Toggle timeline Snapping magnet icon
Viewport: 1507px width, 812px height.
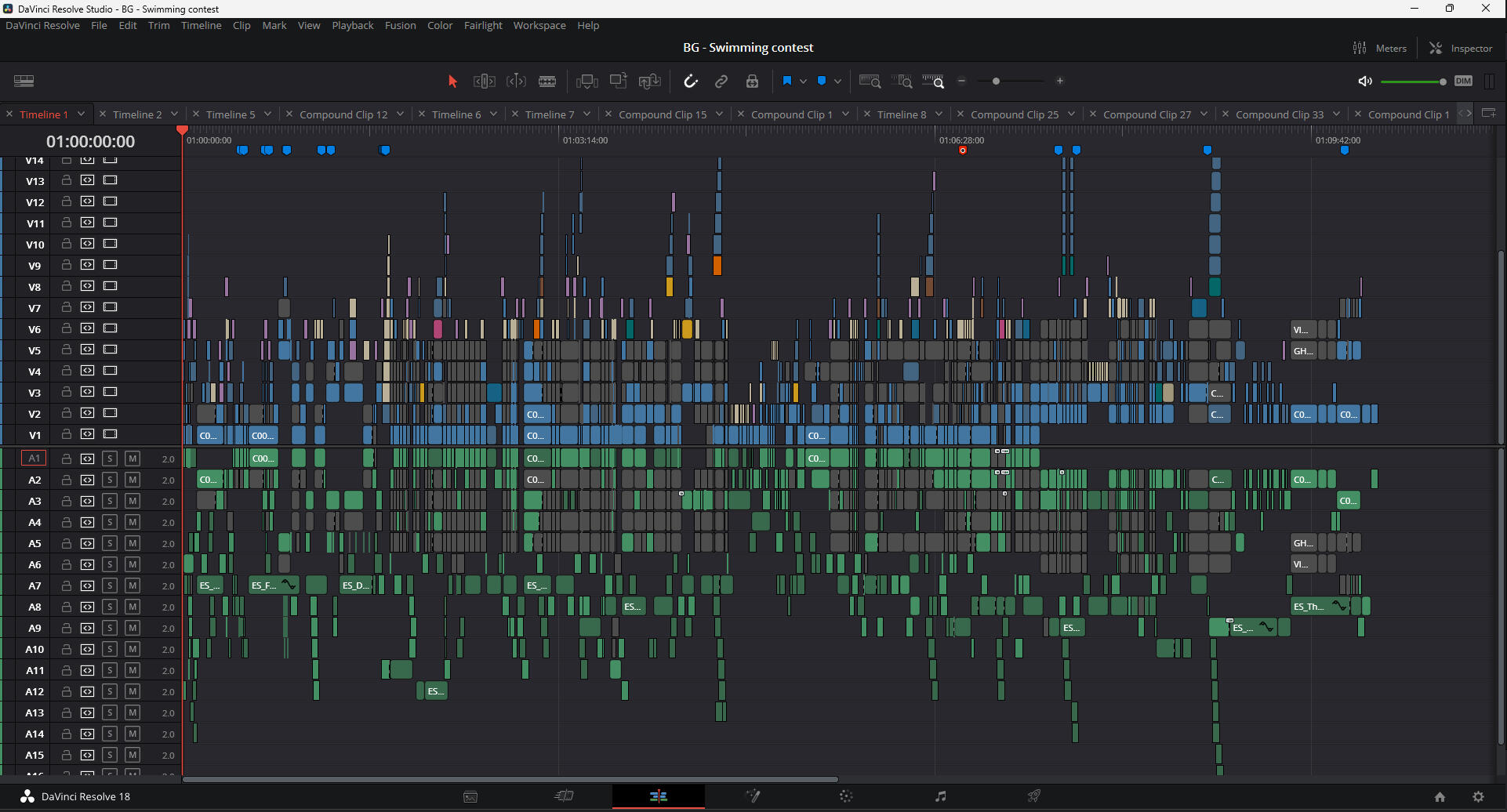point(690,82)
